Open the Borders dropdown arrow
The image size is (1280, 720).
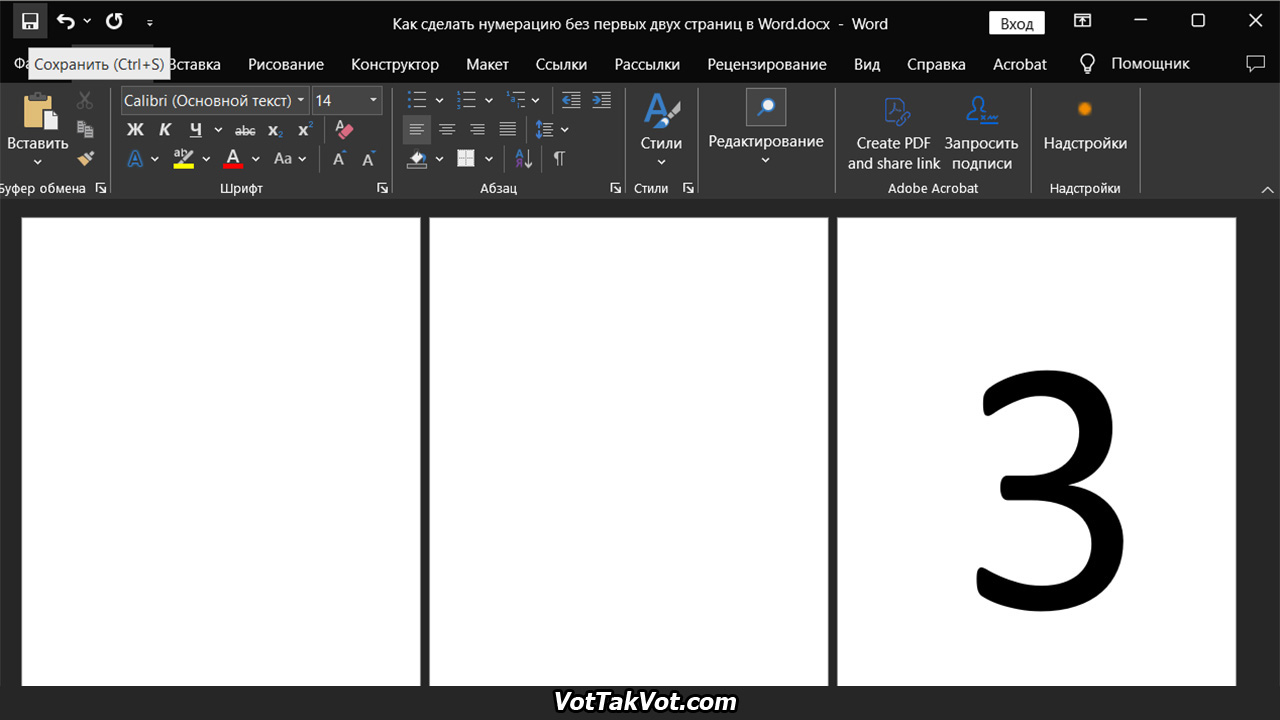(489, 159)
